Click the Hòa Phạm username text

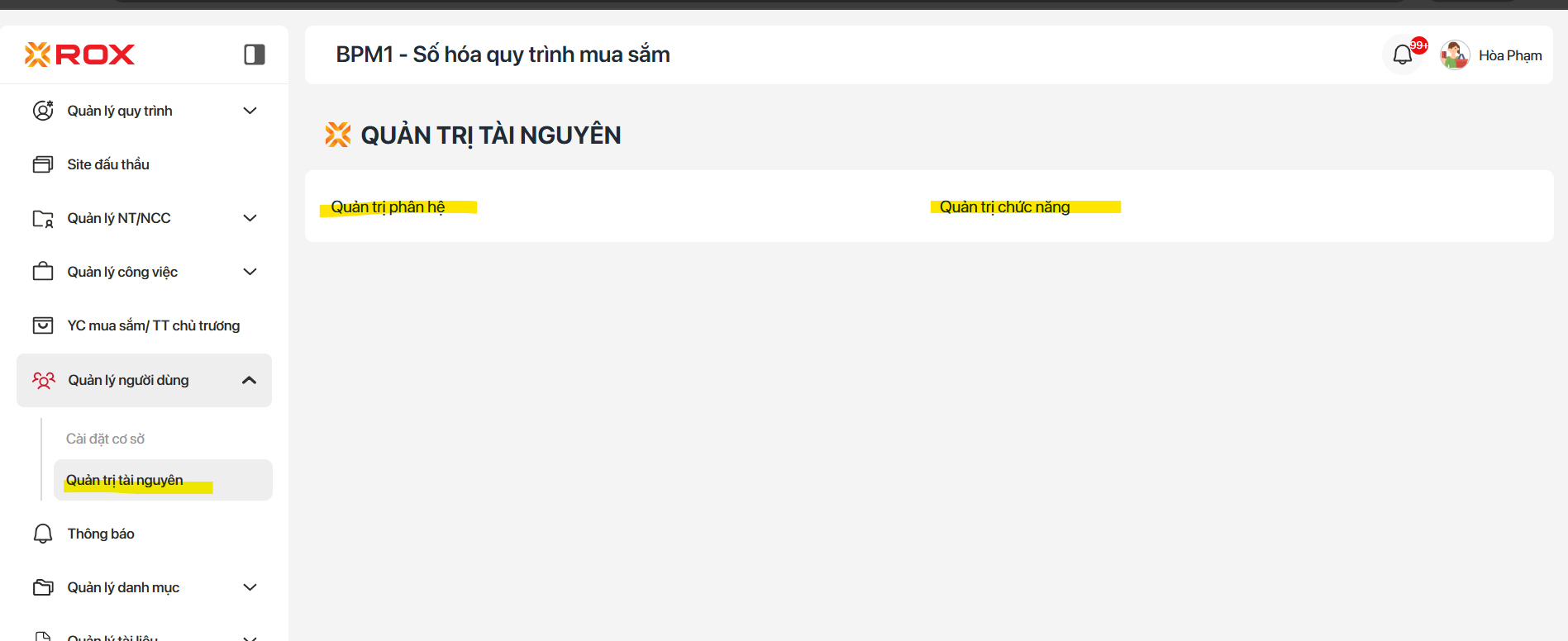[x=1510, y=55]
